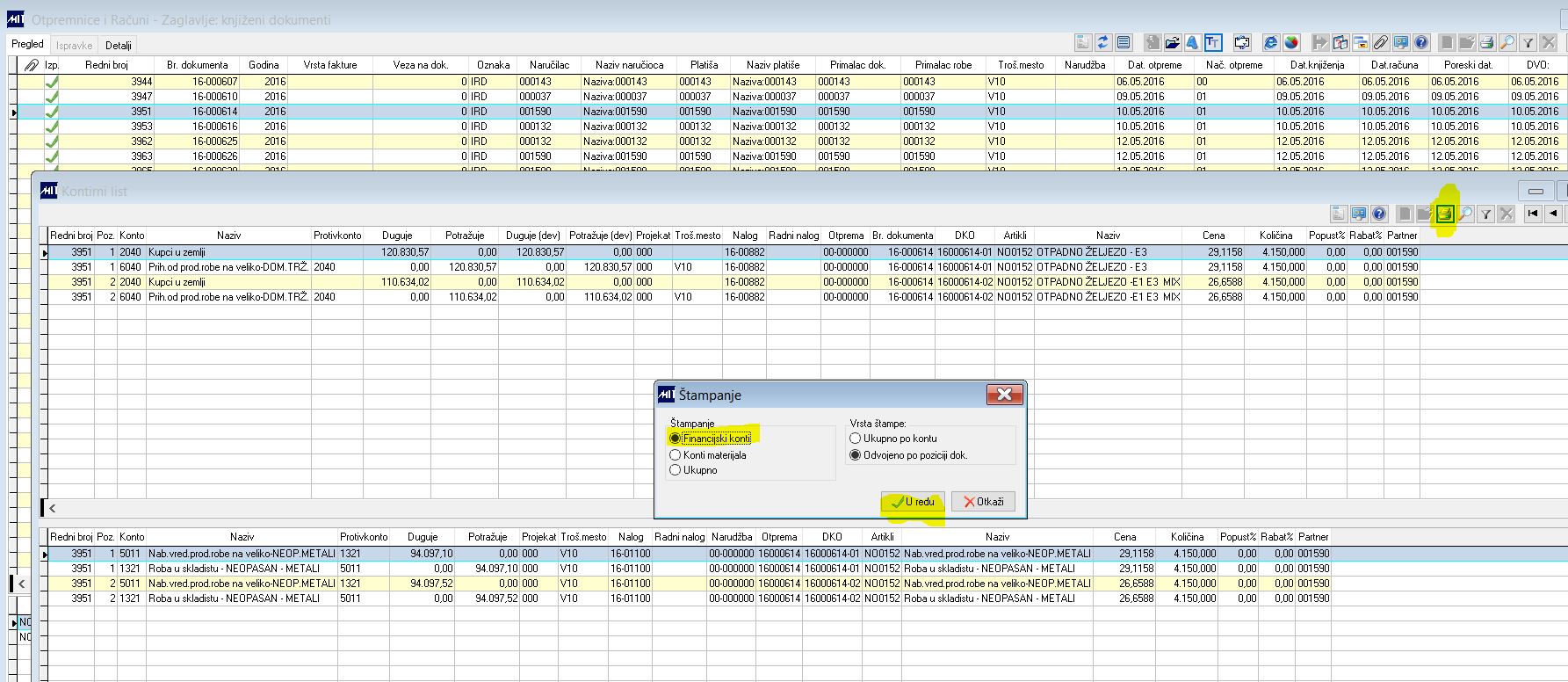
Task: Click the blue letter A font icon
Action: tap(1193, 42)
